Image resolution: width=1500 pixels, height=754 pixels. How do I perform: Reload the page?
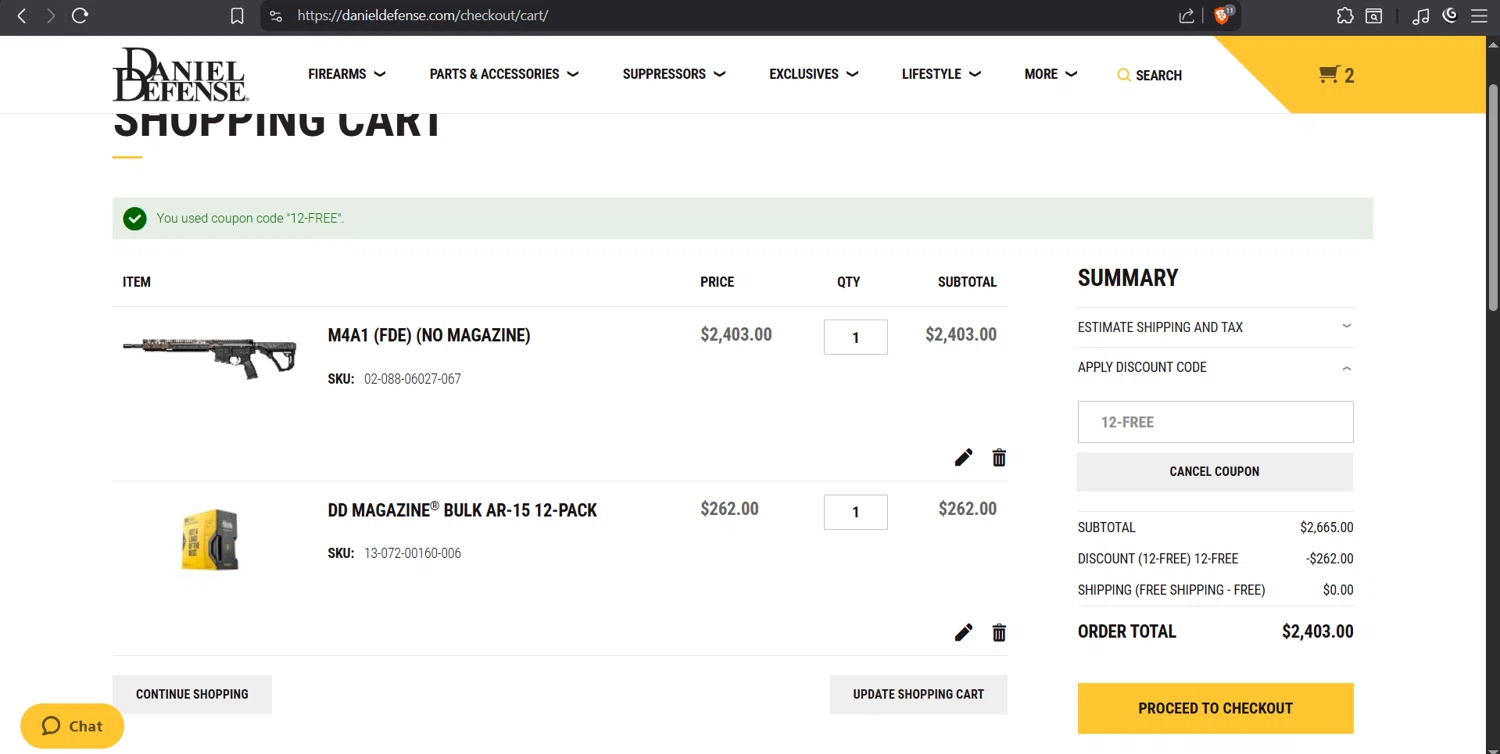coord(80,15)
